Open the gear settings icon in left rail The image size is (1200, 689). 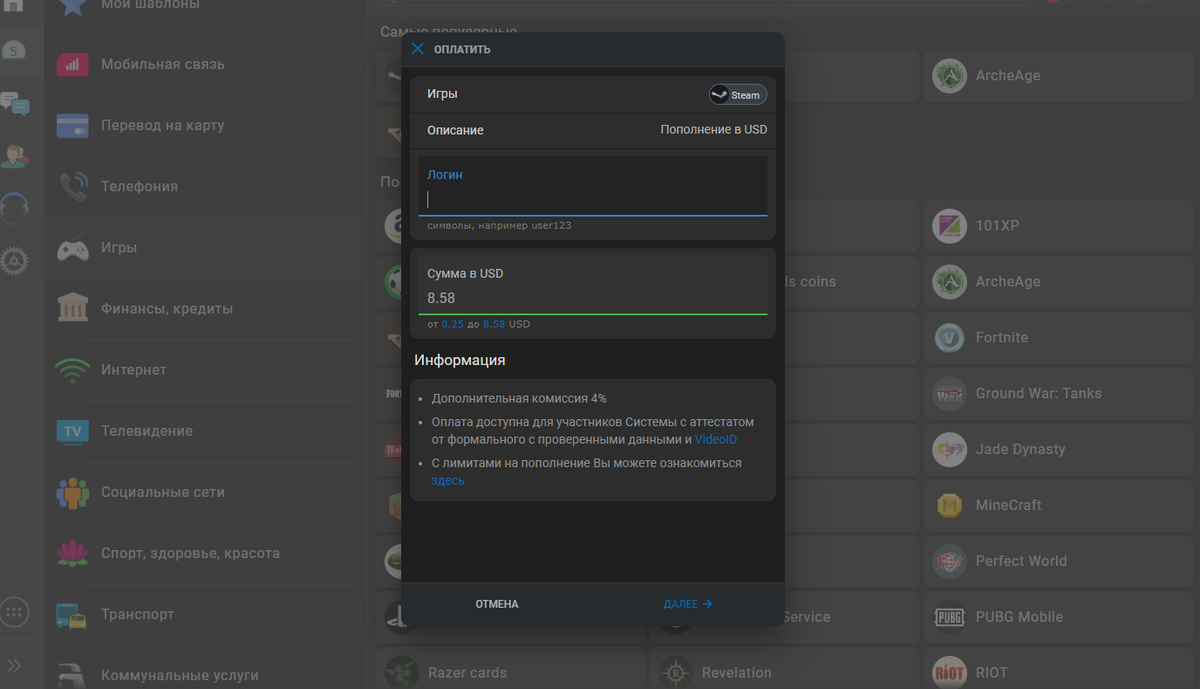pyautogui.click(x=15, y=261)
